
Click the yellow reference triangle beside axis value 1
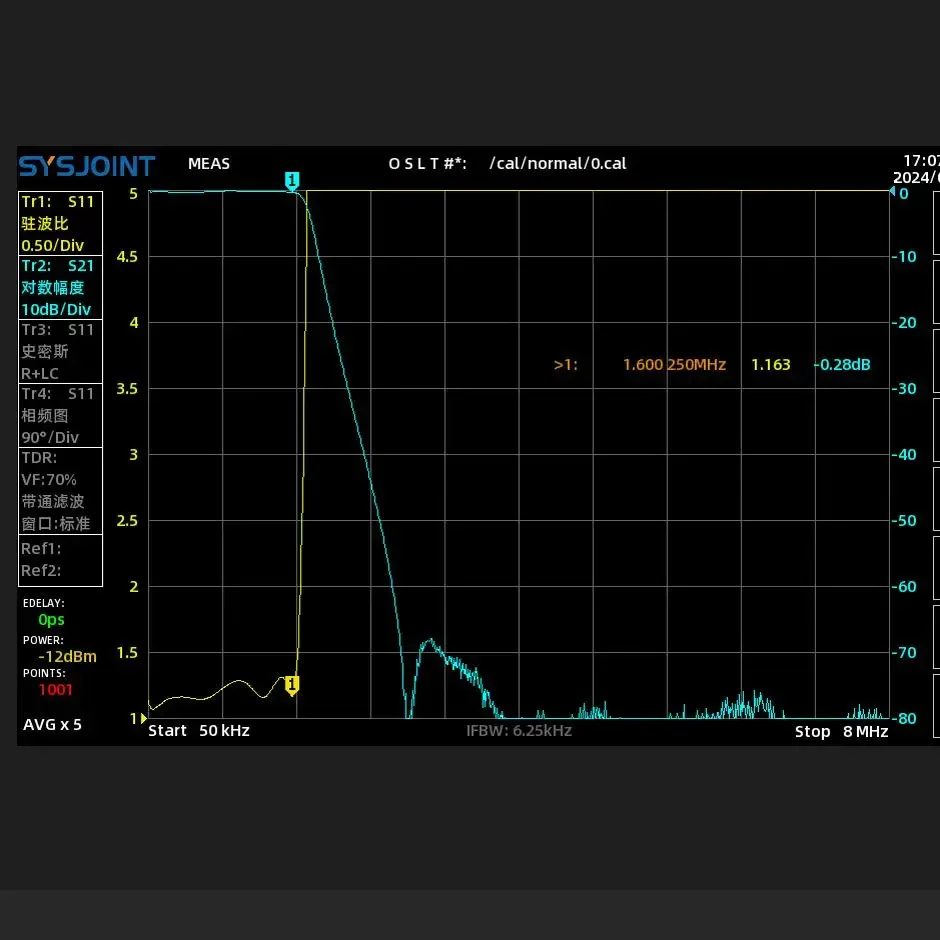tap(144, 718)
